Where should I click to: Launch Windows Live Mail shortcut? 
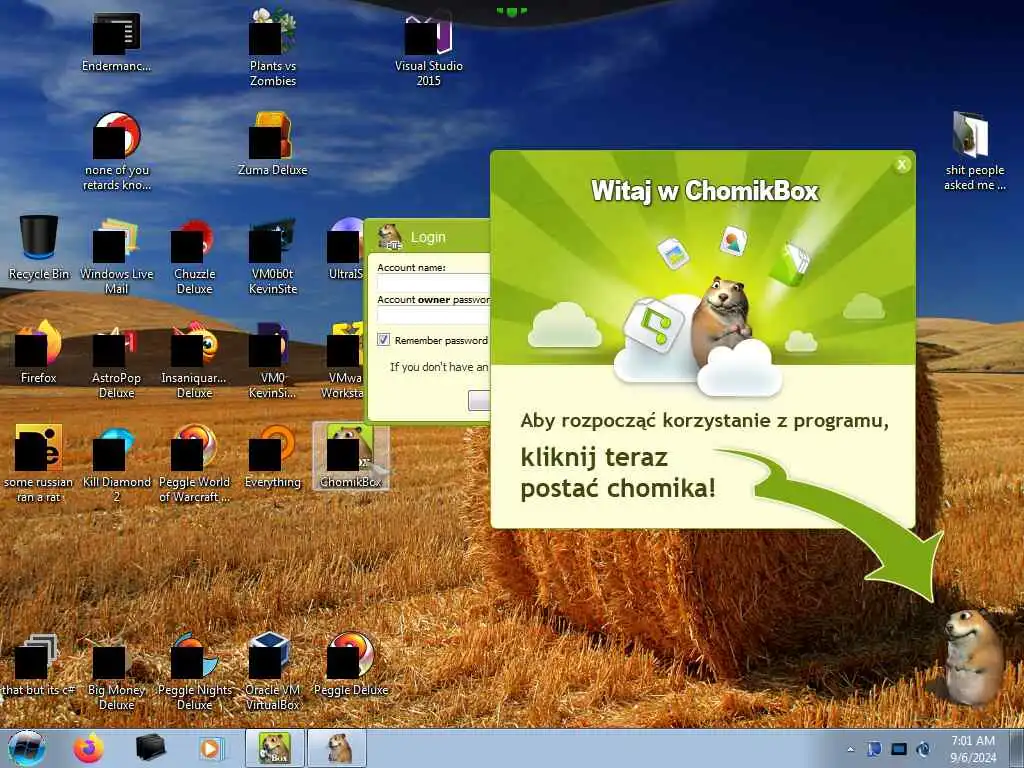(x=116, y=255)
